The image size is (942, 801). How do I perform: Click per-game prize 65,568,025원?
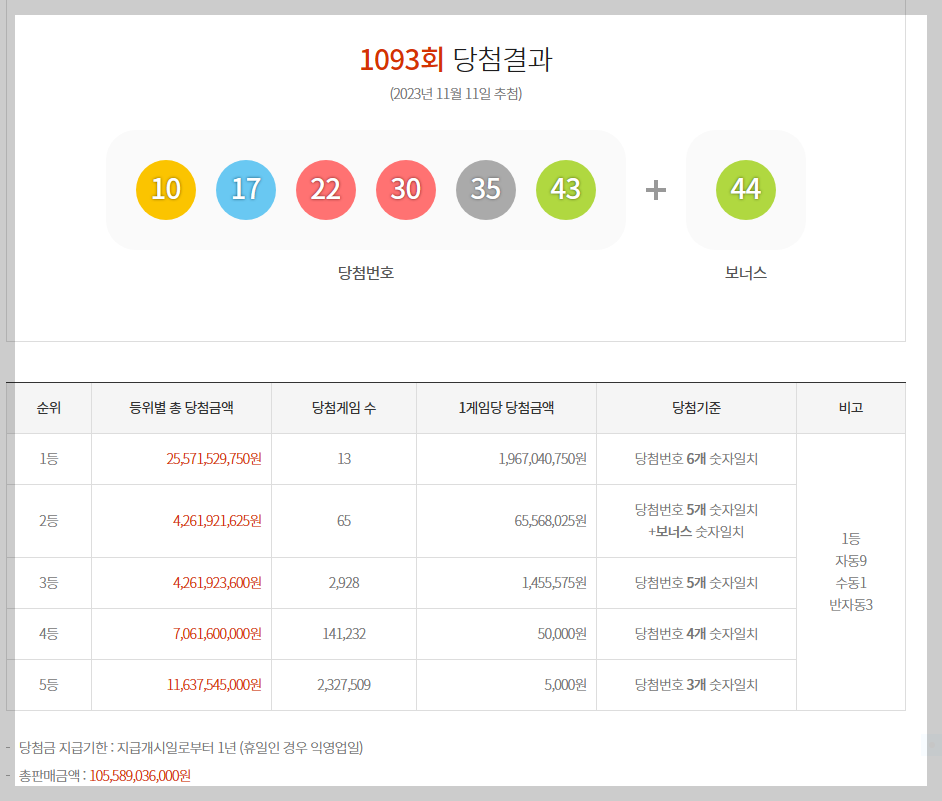click(x=550, y=521)
